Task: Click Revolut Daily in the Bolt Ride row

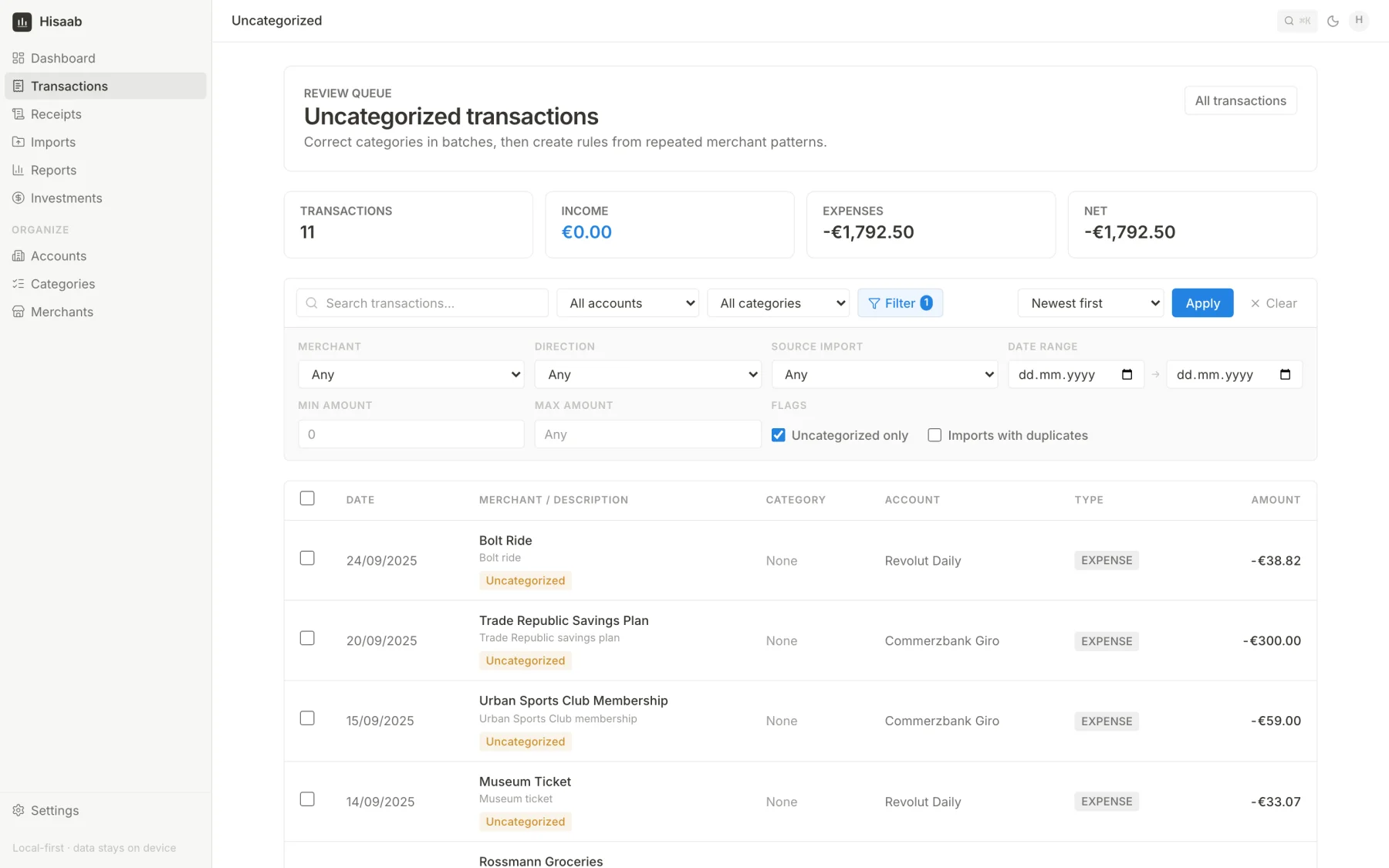Action: [923, 561]
